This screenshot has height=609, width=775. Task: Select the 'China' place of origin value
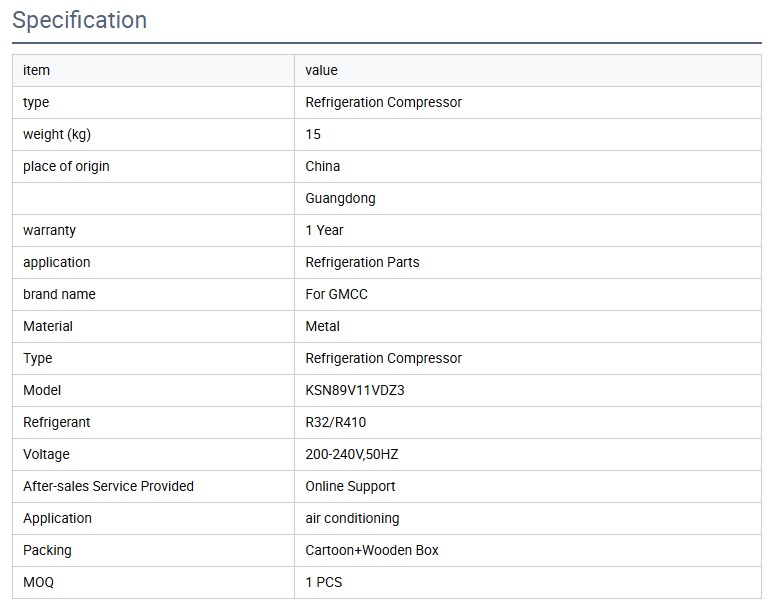point(322,166)
